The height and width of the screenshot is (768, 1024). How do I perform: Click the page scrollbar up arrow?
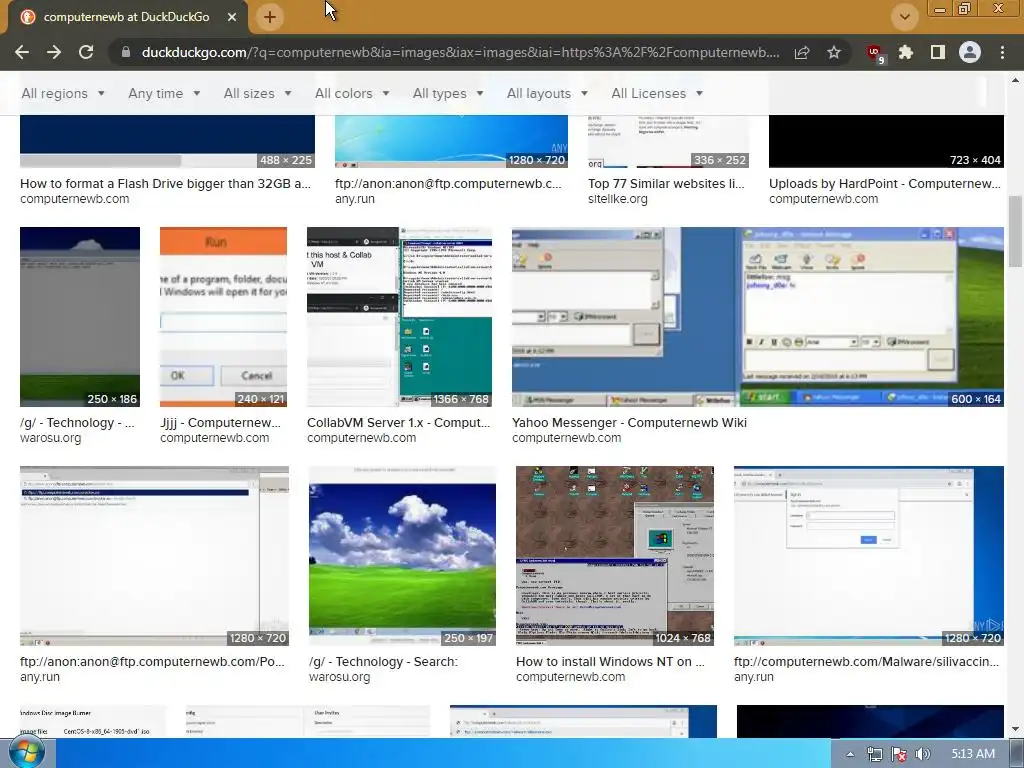click(1015, 80)
